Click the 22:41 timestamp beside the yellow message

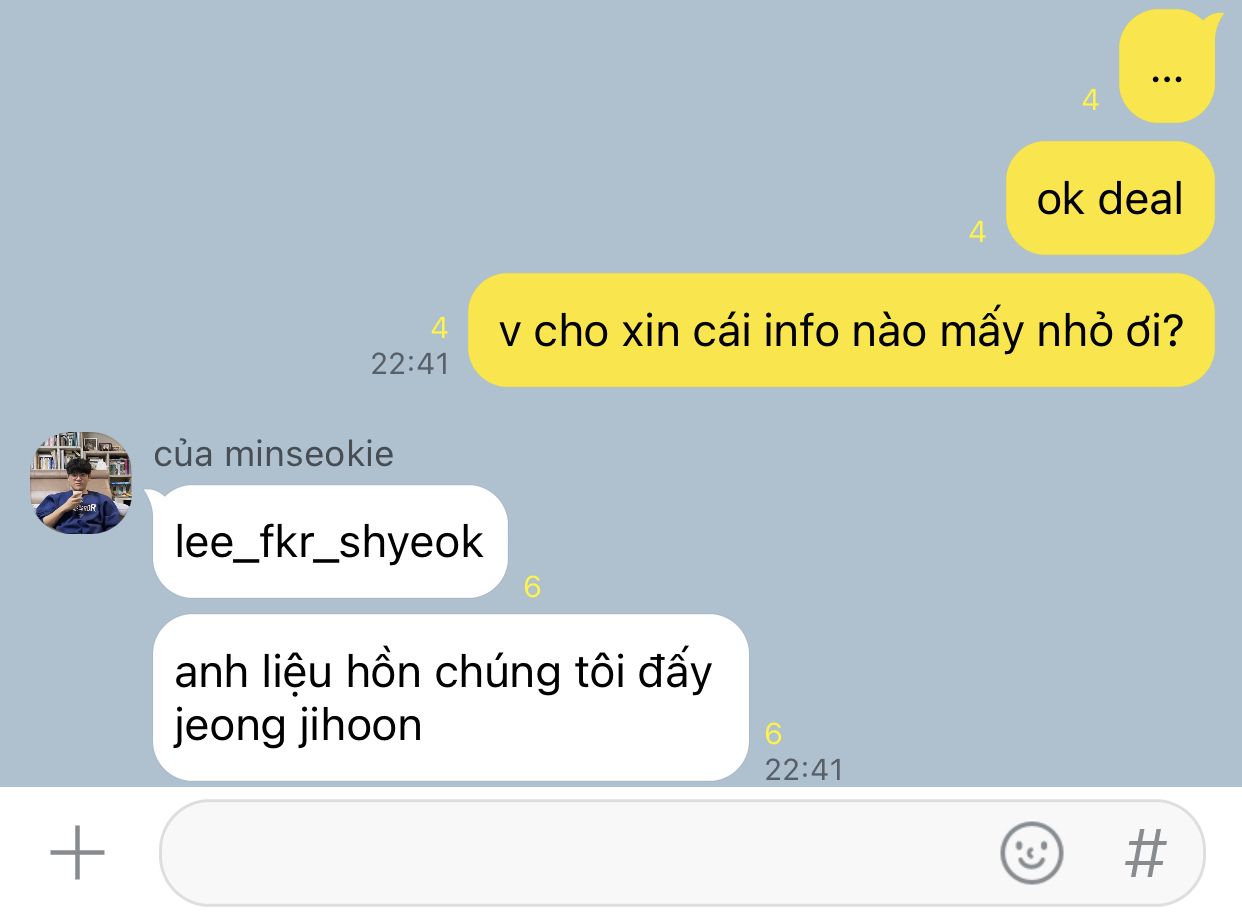(410, 363)
